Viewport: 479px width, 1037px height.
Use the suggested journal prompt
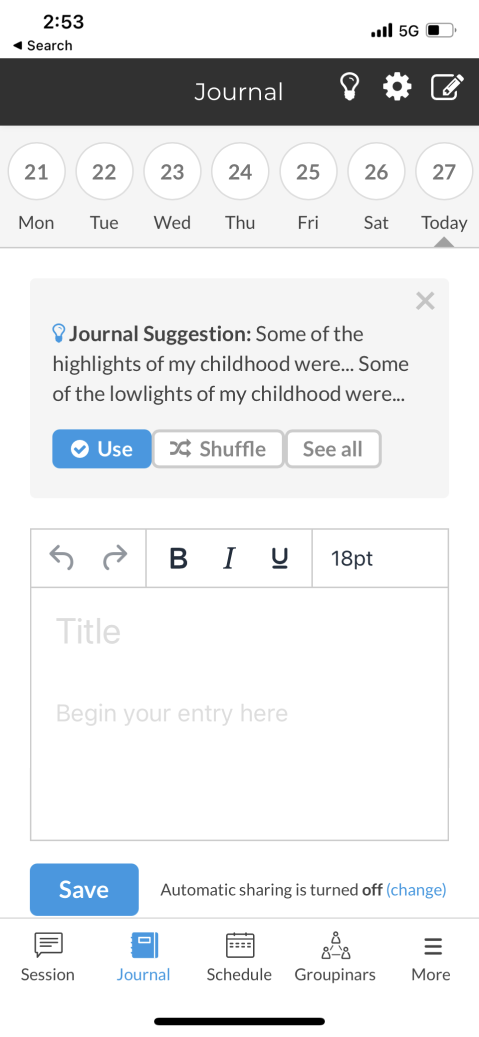pyautogui.click(x=102, y=449)
